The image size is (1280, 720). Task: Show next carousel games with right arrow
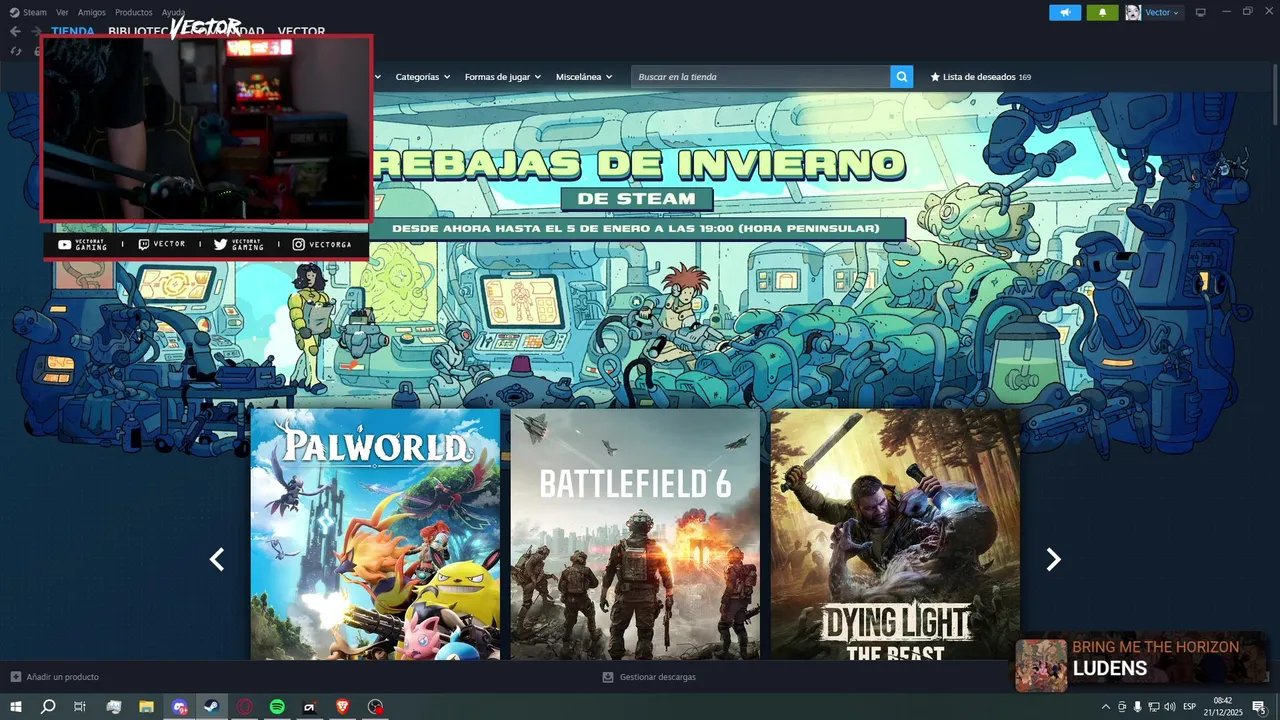[x=1053, y=560]
